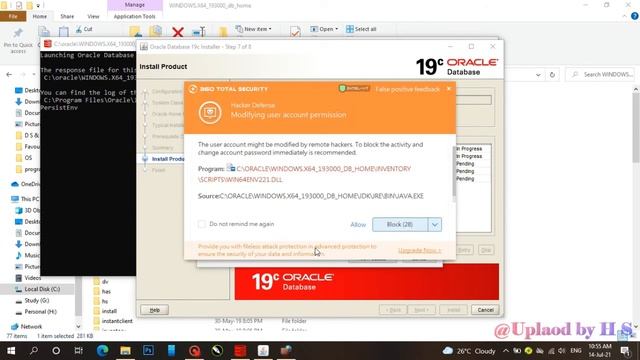
Task: Select Videos in navigation pane
Action: point(28,278)
